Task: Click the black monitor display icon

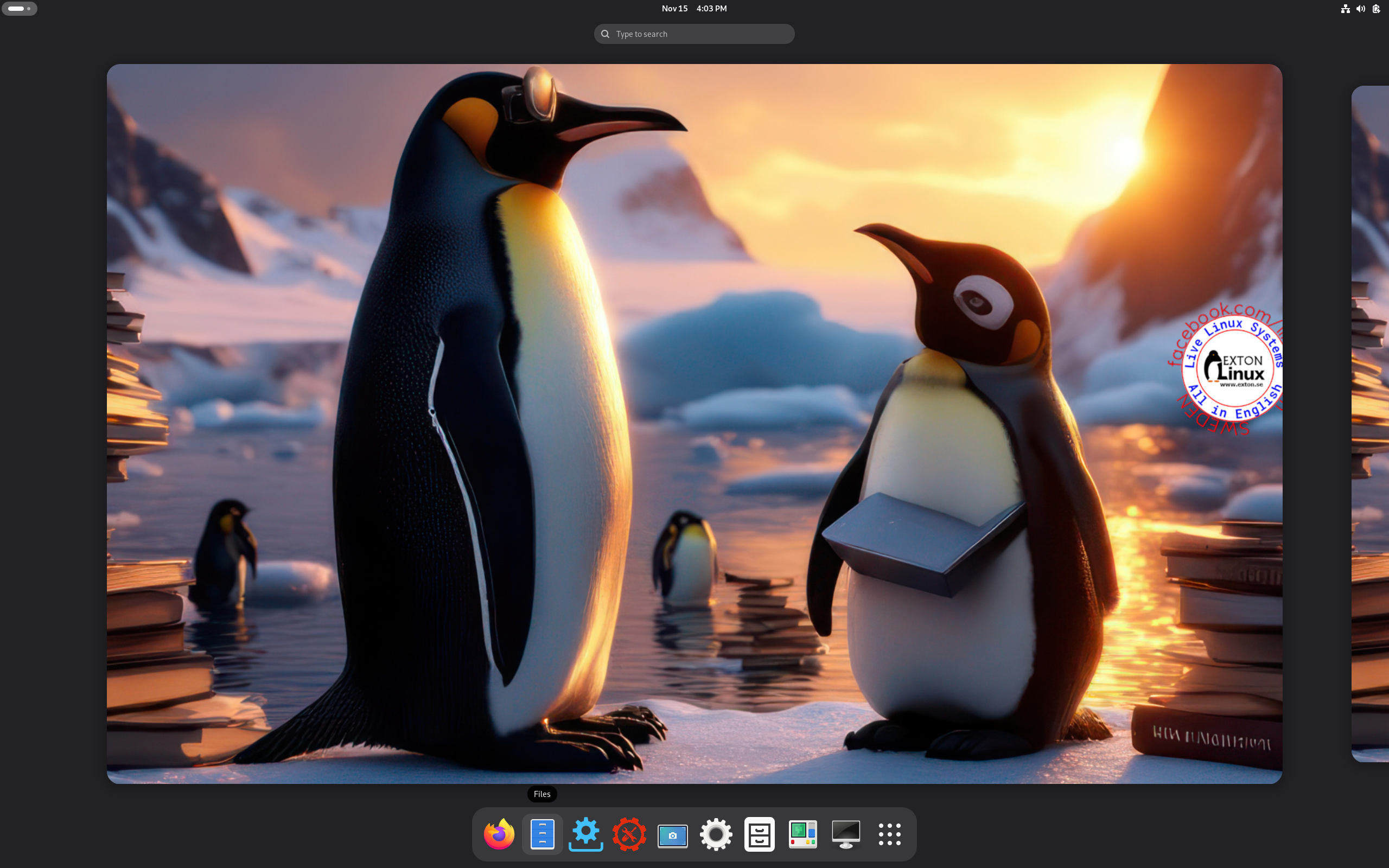Action: pyautogui.click(x=846, y=834)
